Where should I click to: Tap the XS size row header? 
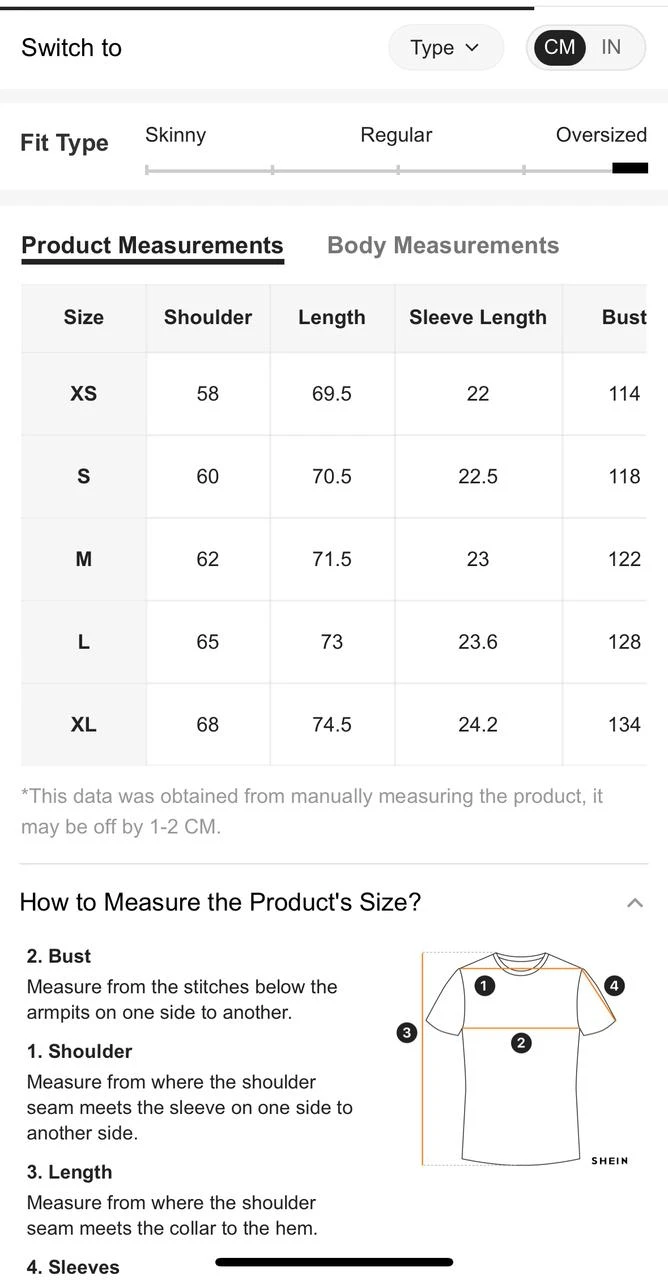tap(84, 394)
